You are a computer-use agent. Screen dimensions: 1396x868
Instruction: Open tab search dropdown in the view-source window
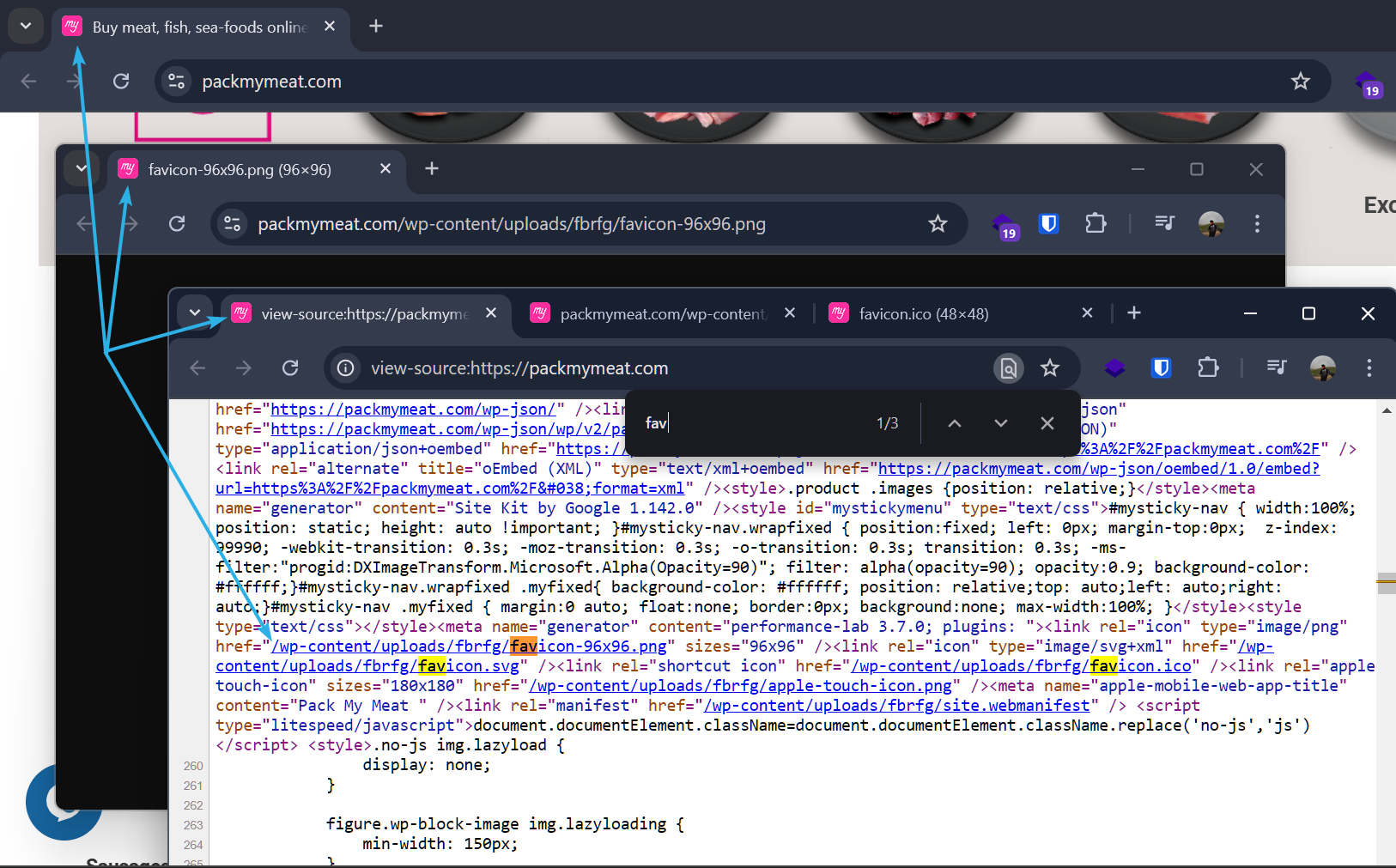click(195, 313)
